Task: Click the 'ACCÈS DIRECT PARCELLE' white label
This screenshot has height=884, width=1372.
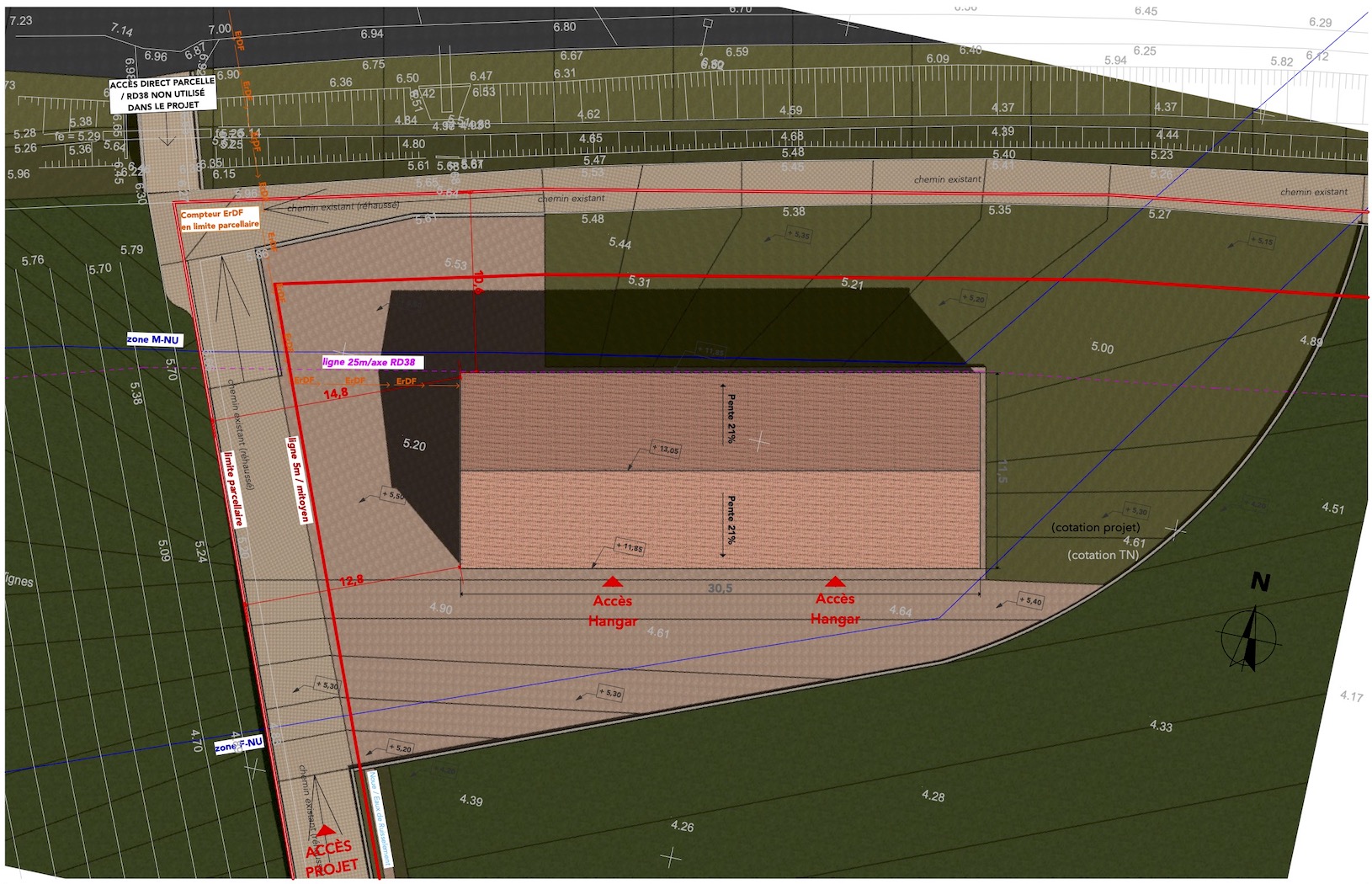Action: point(162,94)
